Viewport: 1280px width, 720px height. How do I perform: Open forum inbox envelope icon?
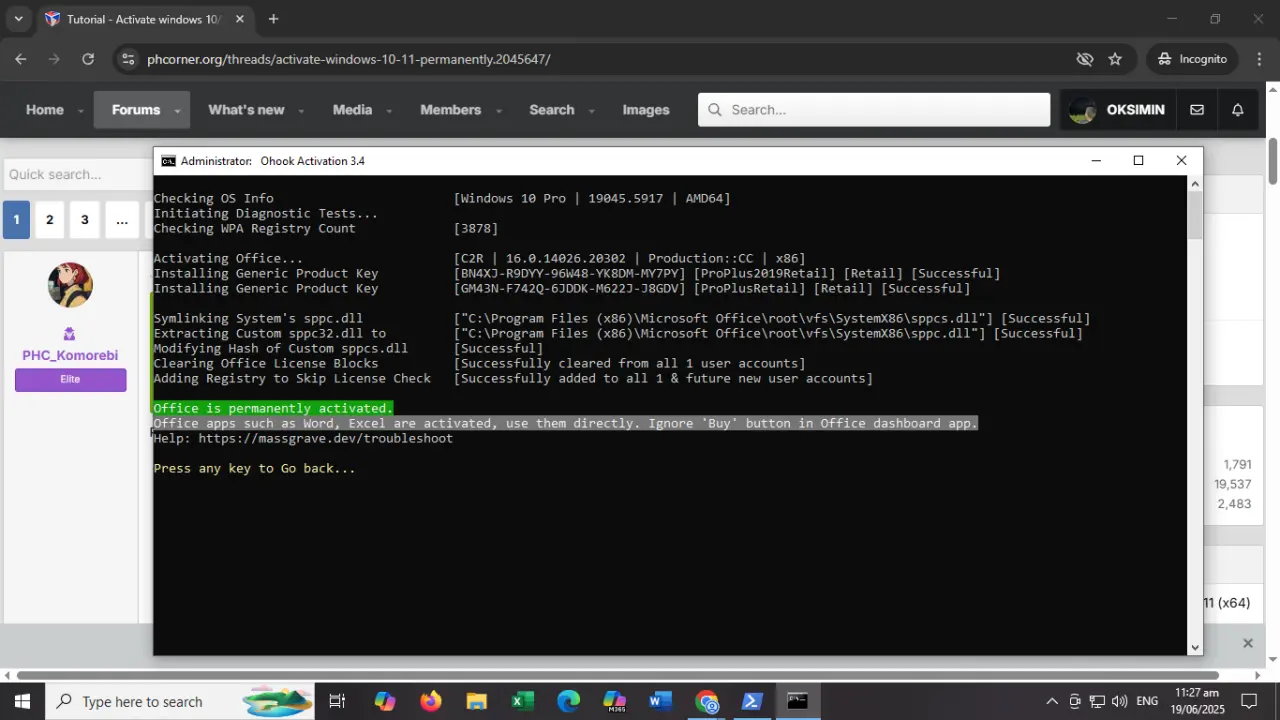pos(1197,110)
